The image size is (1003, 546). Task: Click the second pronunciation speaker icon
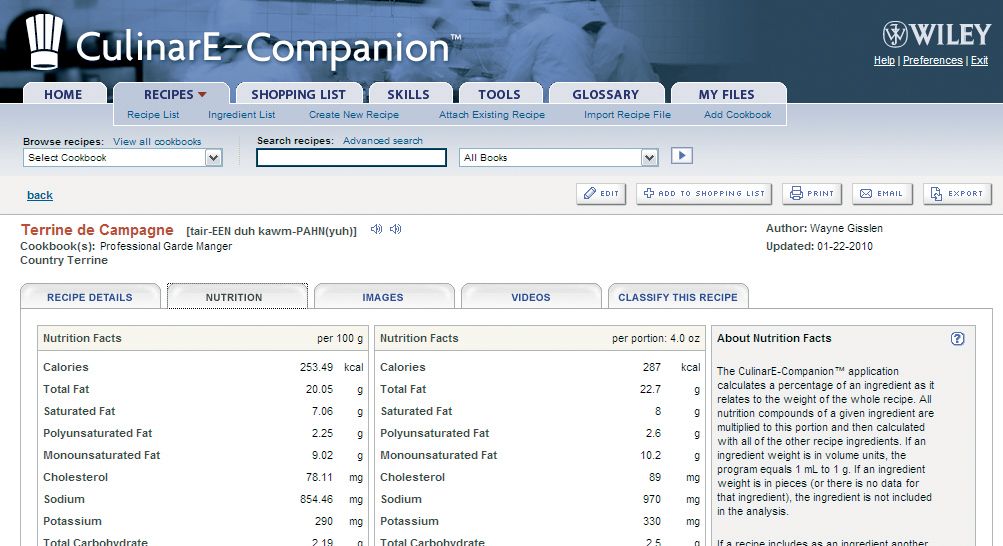click(396, 230)
